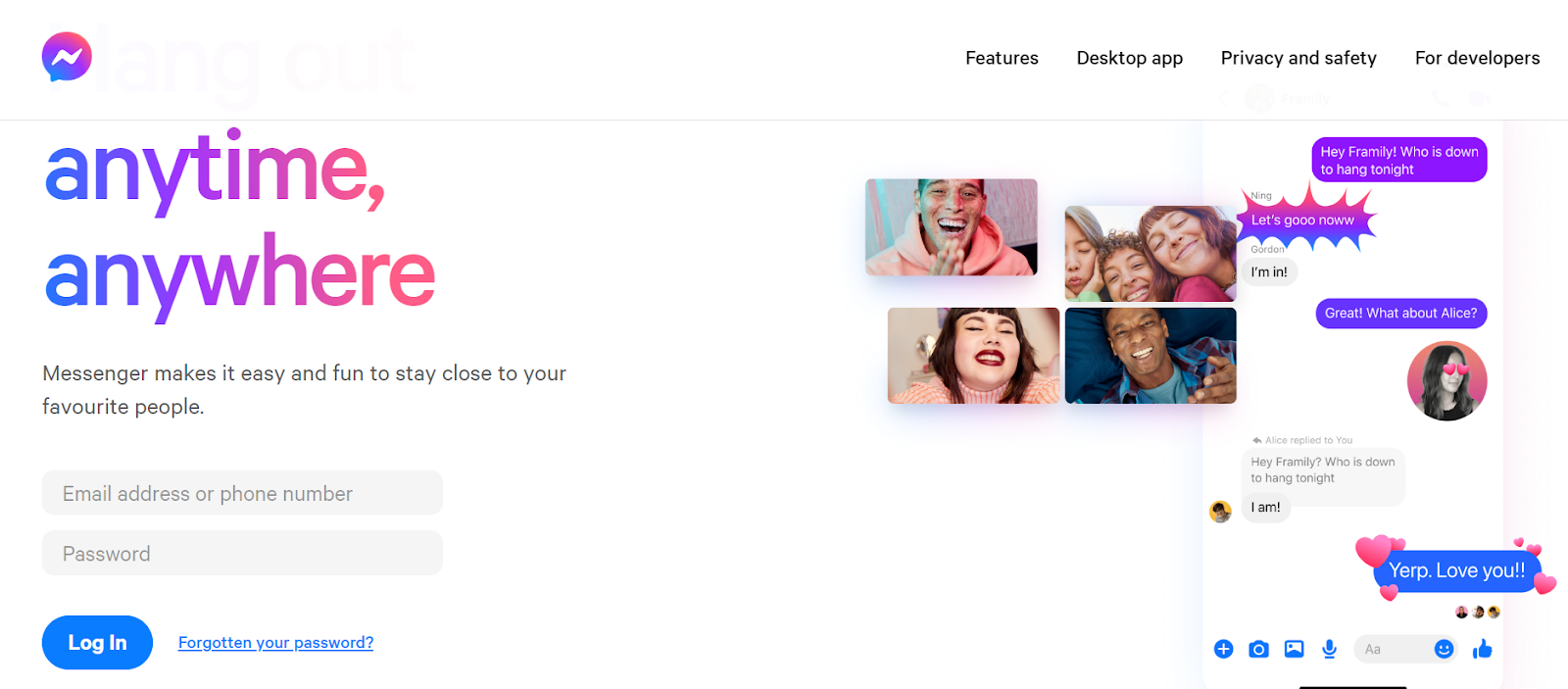Click the 'I am!' reply bubble
Image resolution: width=1568 pixels, height=689 pixels.
point(1265,507)
